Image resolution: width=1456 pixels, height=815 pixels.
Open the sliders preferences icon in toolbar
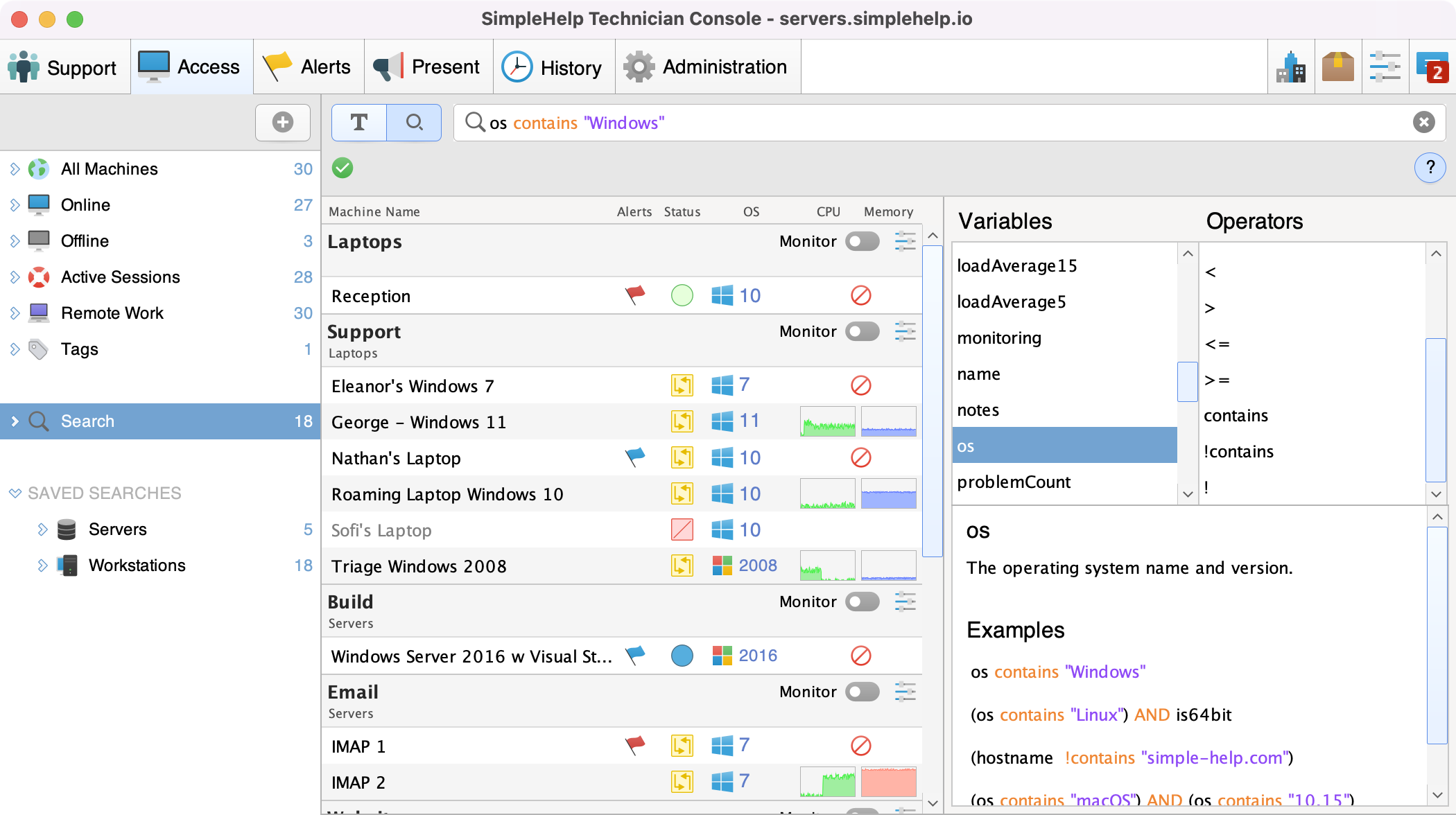1385,67
